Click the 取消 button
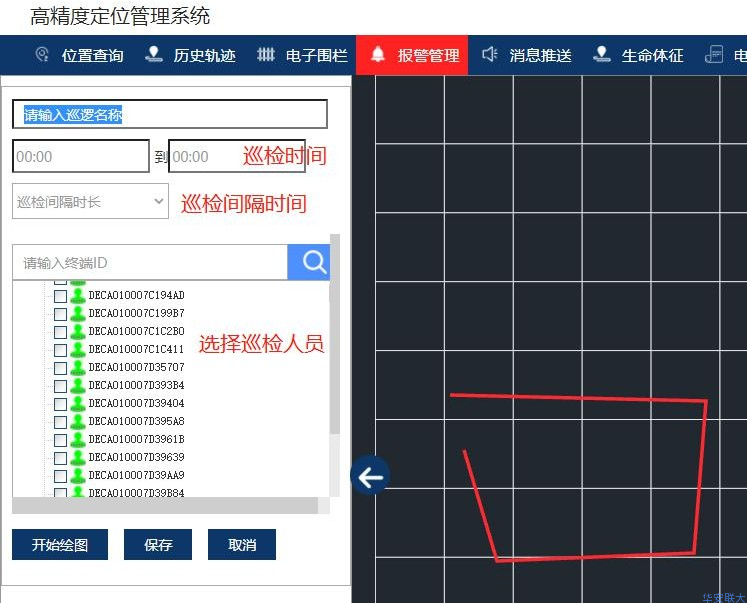The image size is (747, 603). click(x=242, y=544)
